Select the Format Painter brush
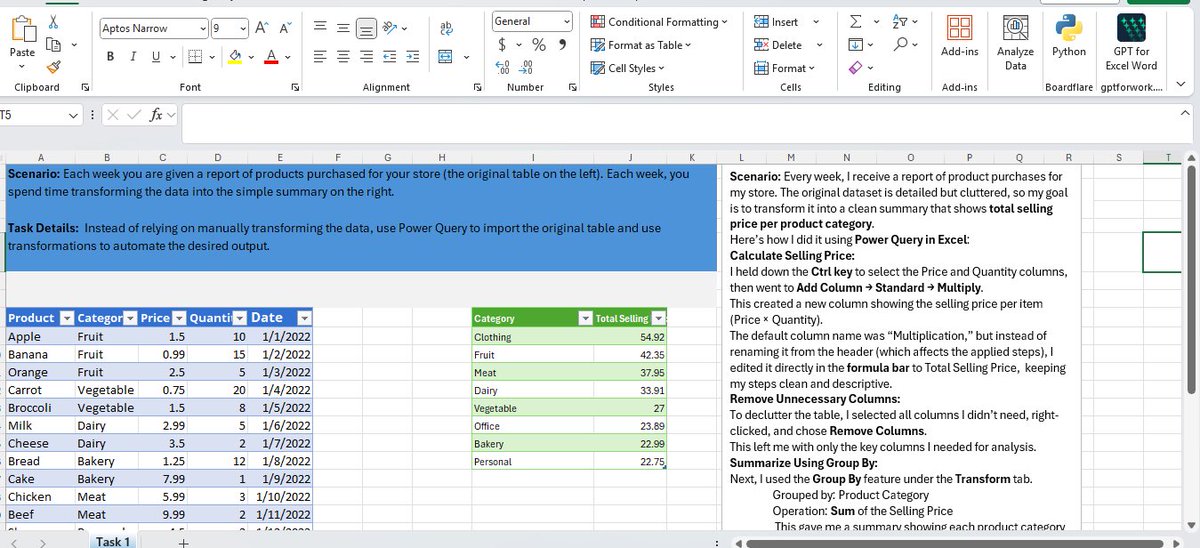The width and height of the screenshot is (1200, 548). point(53,67)
